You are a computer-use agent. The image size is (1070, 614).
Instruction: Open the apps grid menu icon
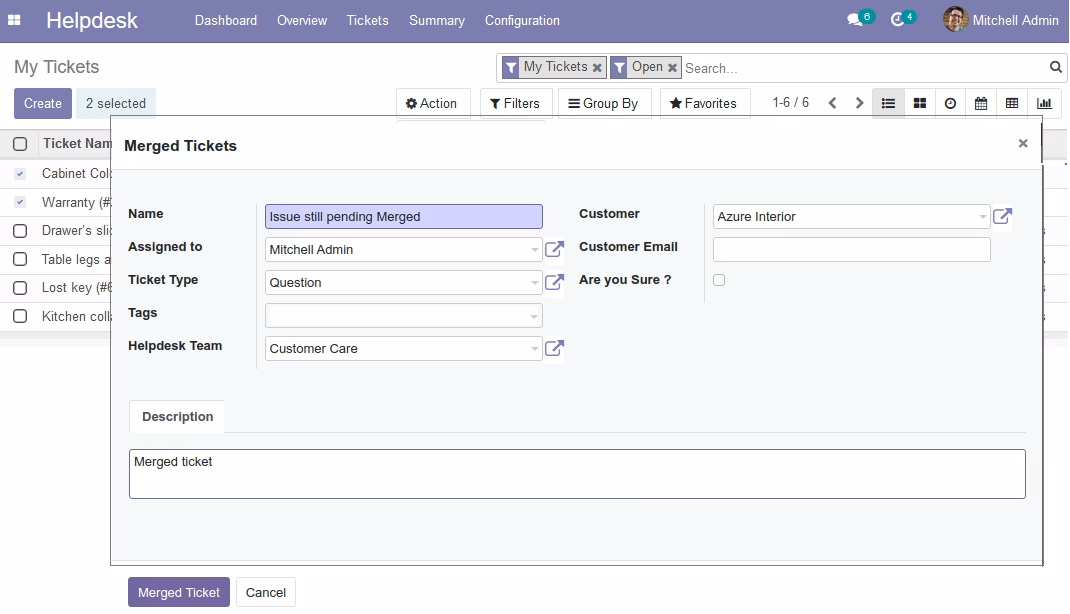coord(14,20)
